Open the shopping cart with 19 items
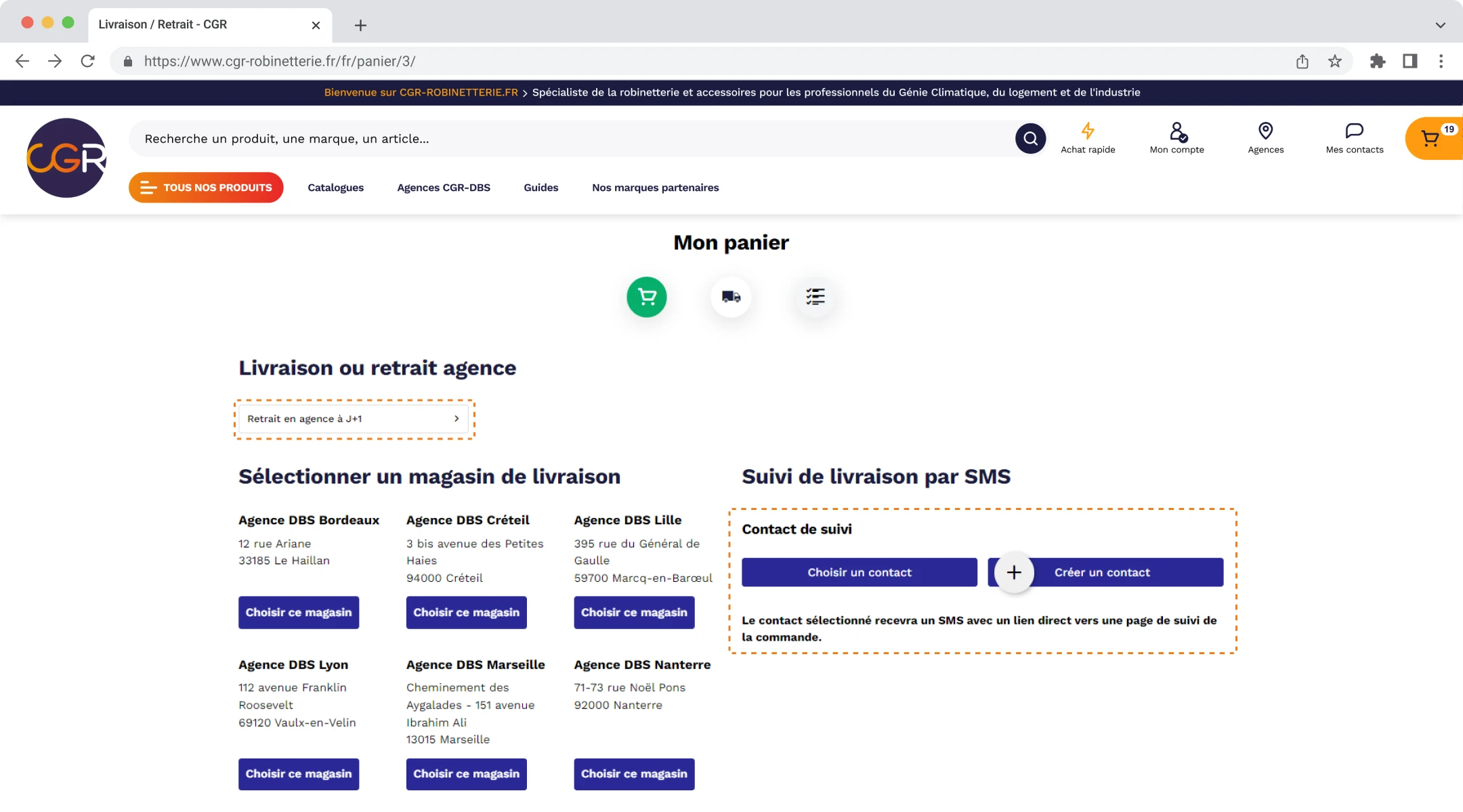The height and width of the screenshot is (812, 1463). pos(1434,138)
